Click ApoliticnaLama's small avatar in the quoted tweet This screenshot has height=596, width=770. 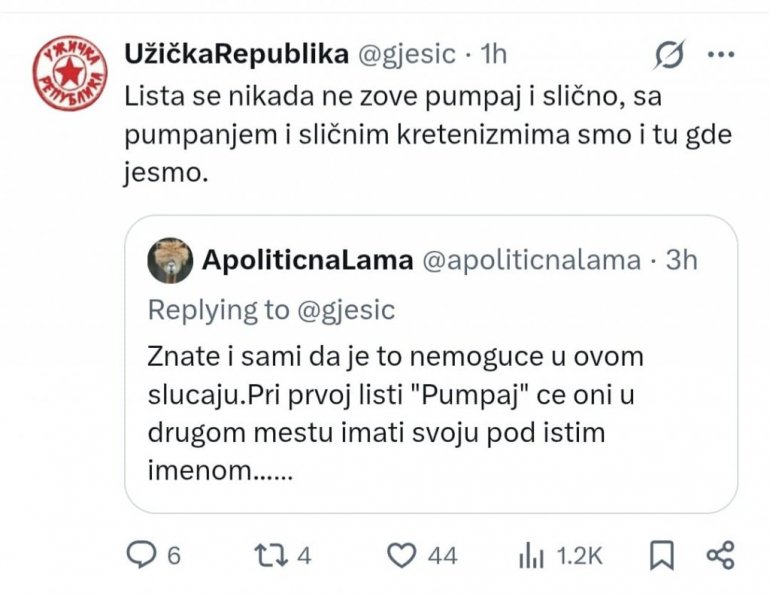pyautogui.click(x=170, y=261)
